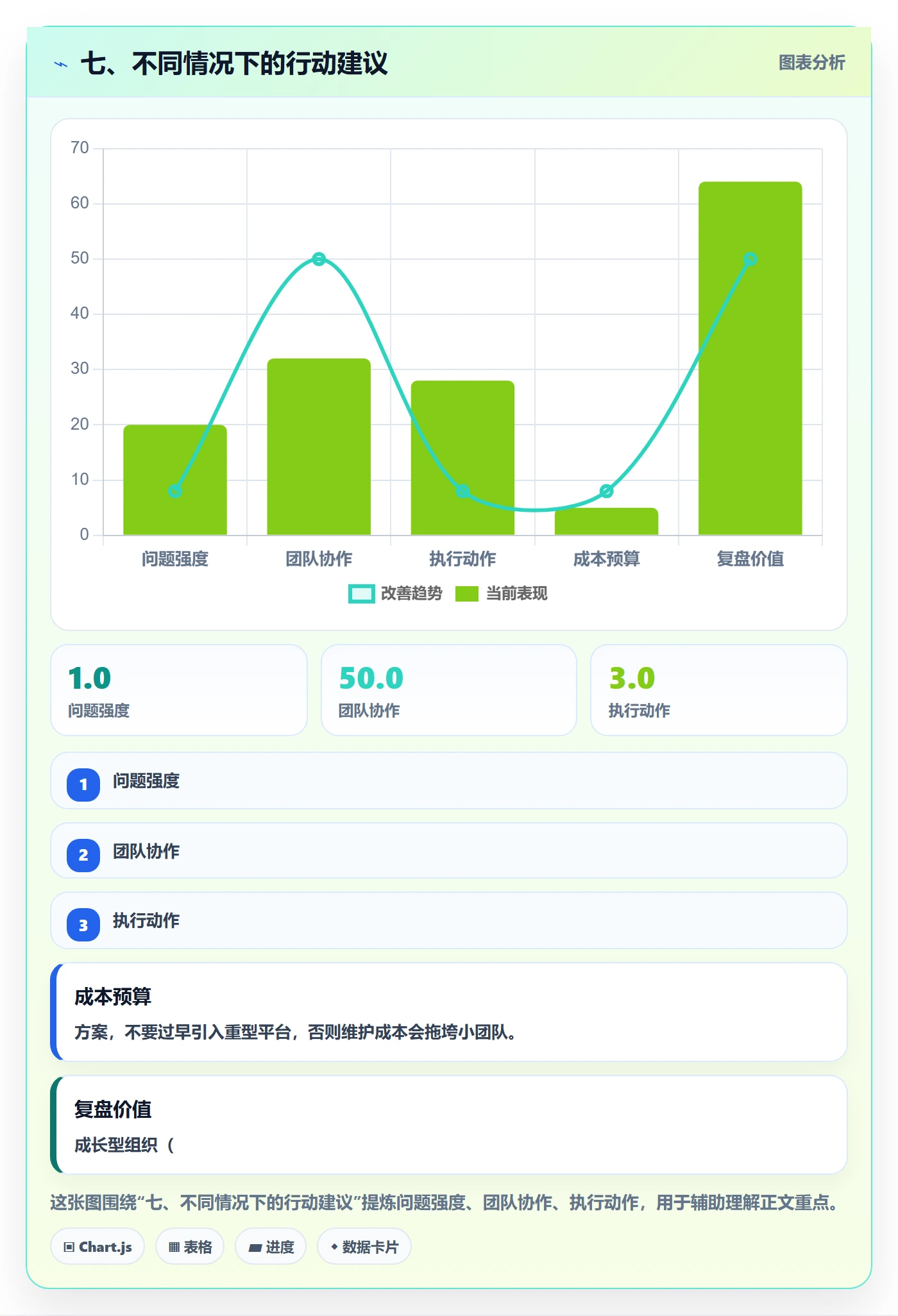898x1316 pixels.
Task: Click the section title 七、不同情况下的行动建议
Action: pos(234,63)
